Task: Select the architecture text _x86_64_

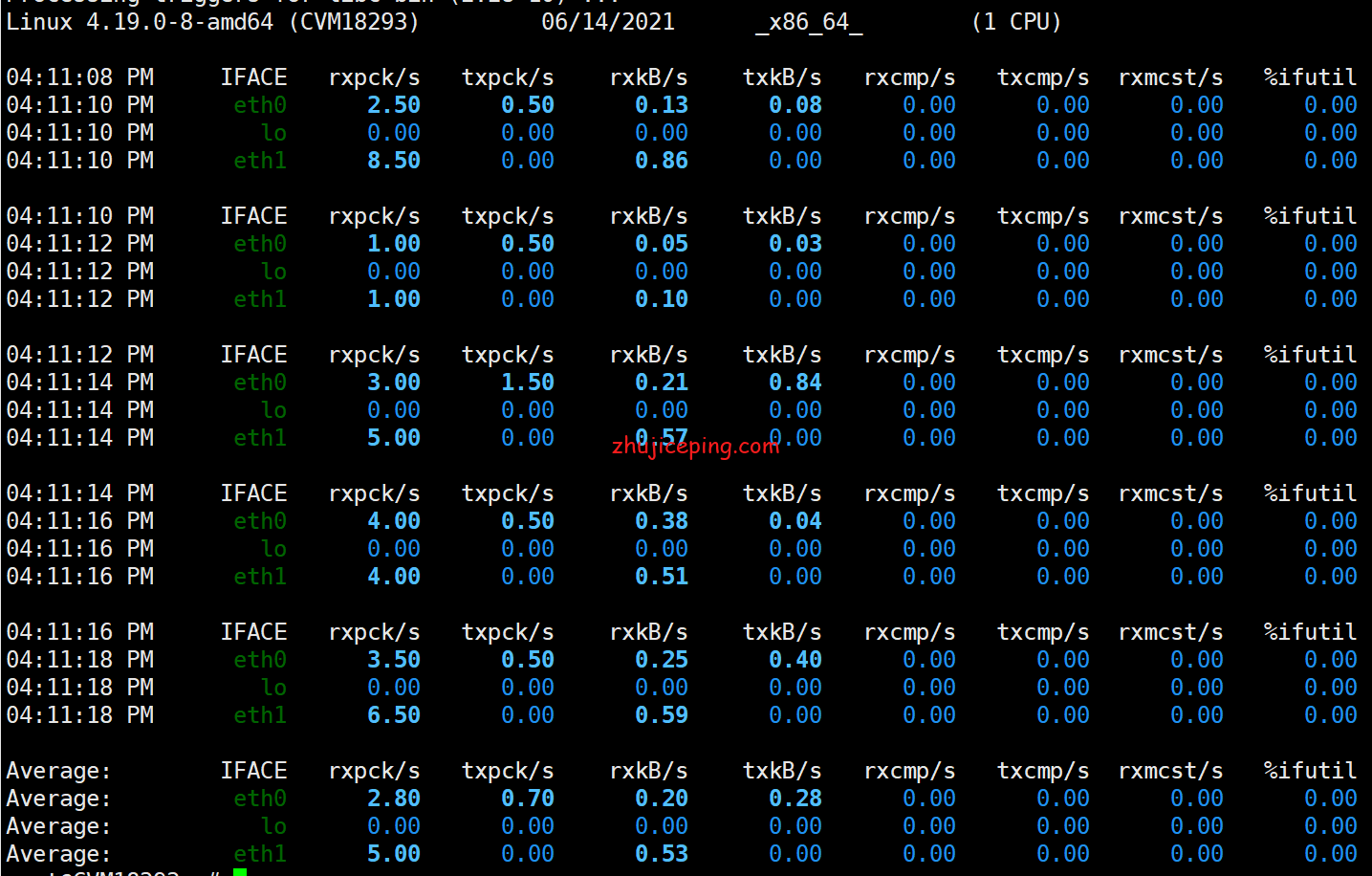Action: (x=809, y=21)
